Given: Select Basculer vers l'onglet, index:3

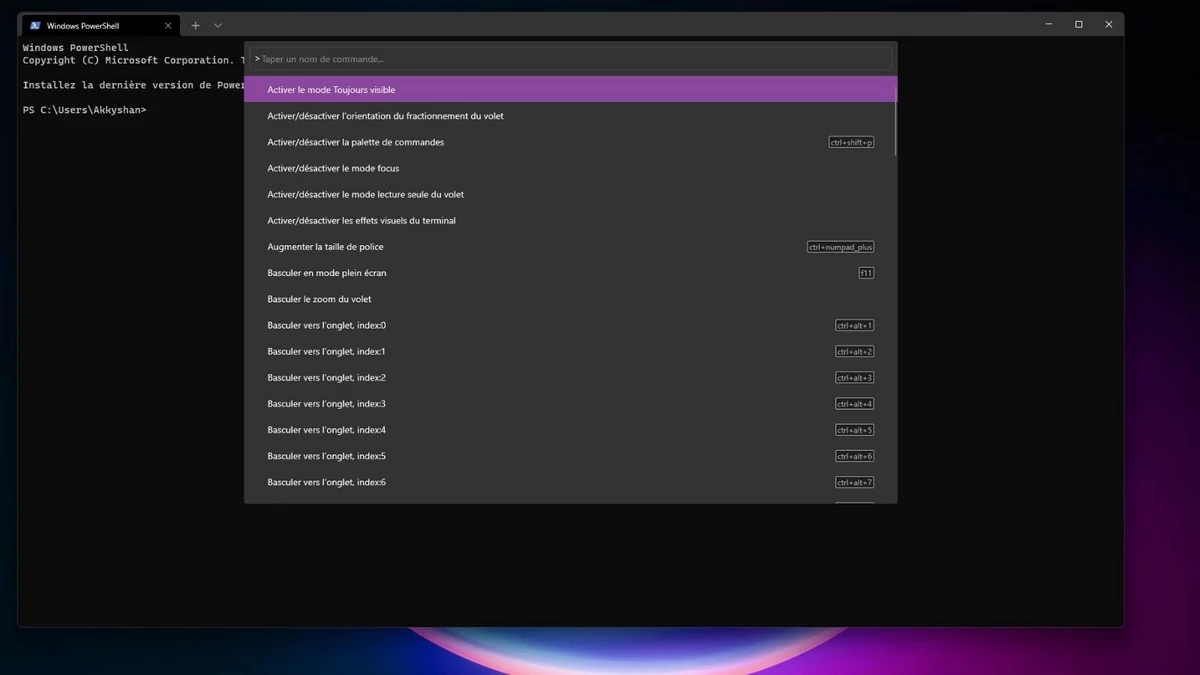Looking at the screenshot, I should [570, 404].
